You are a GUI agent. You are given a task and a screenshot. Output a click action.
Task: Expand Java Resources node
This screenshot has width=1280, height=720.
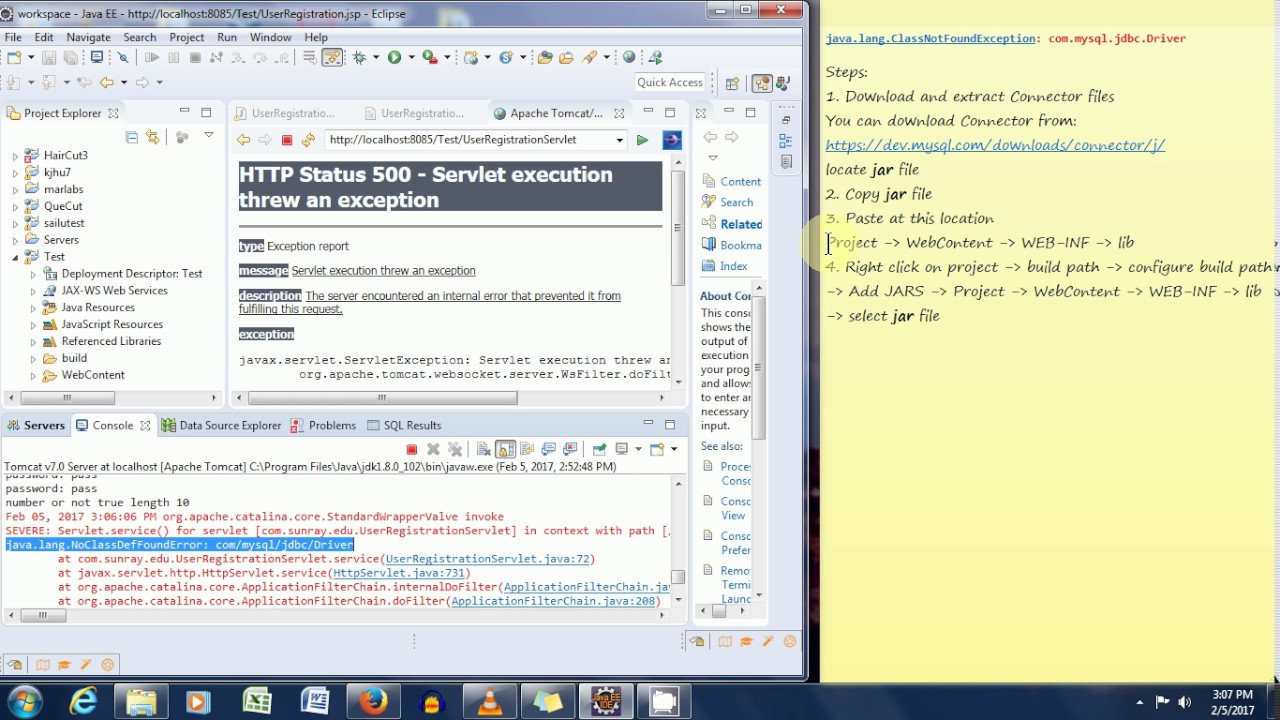click(x=33, y=308)
